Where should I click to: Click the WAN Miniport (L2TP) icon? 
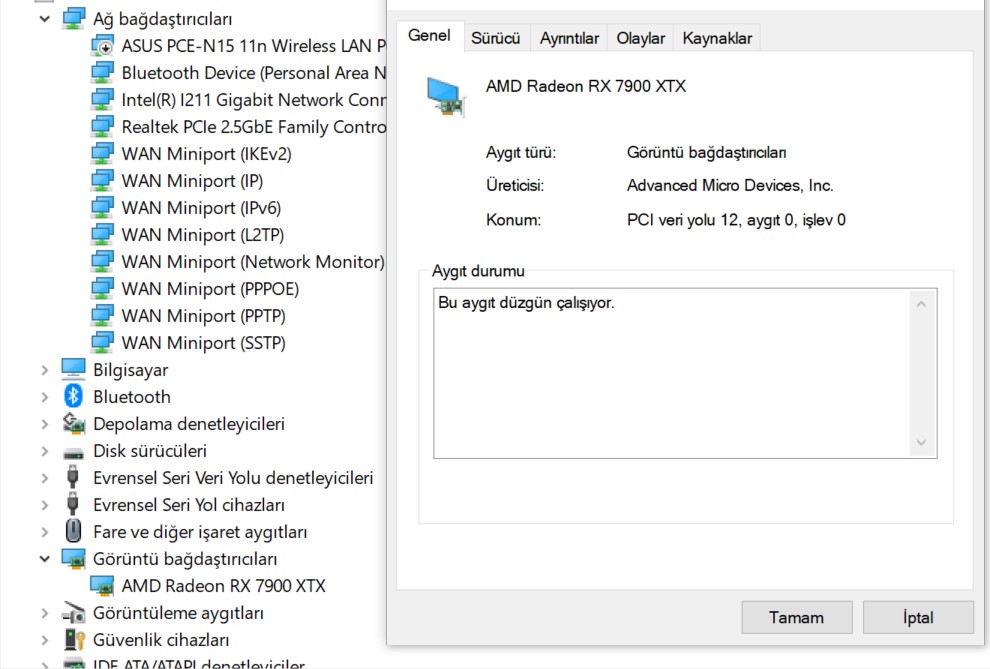(x=102, y=235)
